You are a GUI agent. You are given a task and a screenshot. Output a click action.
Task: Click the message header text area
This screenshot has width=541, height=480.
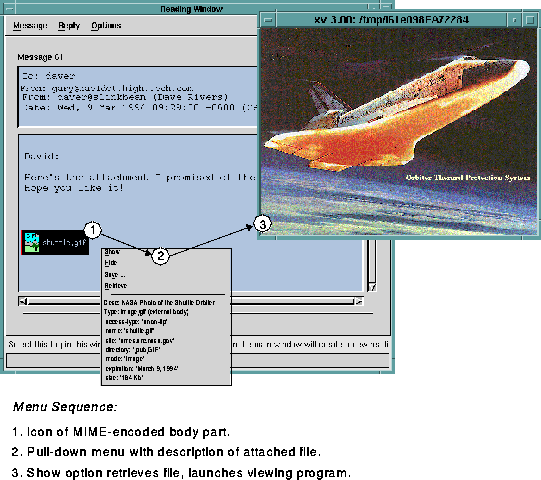[x=138, y=97]
